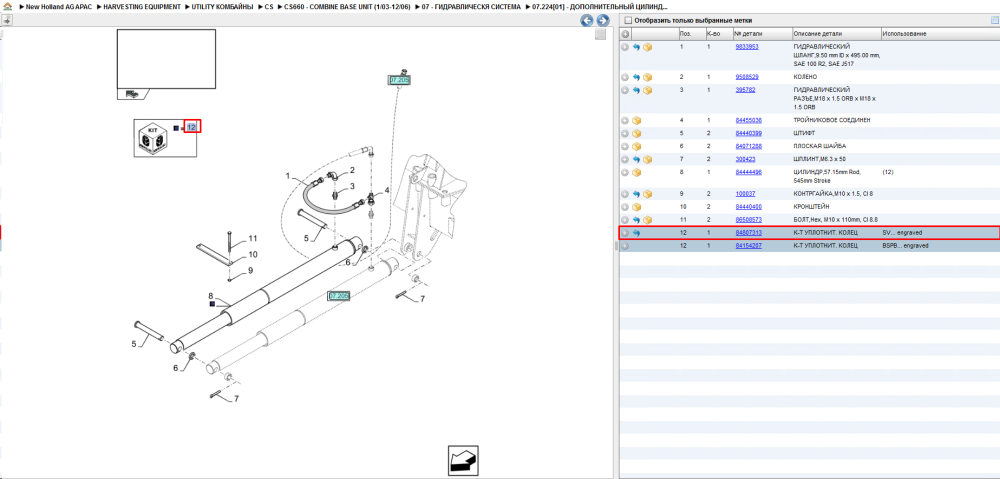Open part number link 84071288
Viewport: 1000px width, 479px height.
point(749,147)
